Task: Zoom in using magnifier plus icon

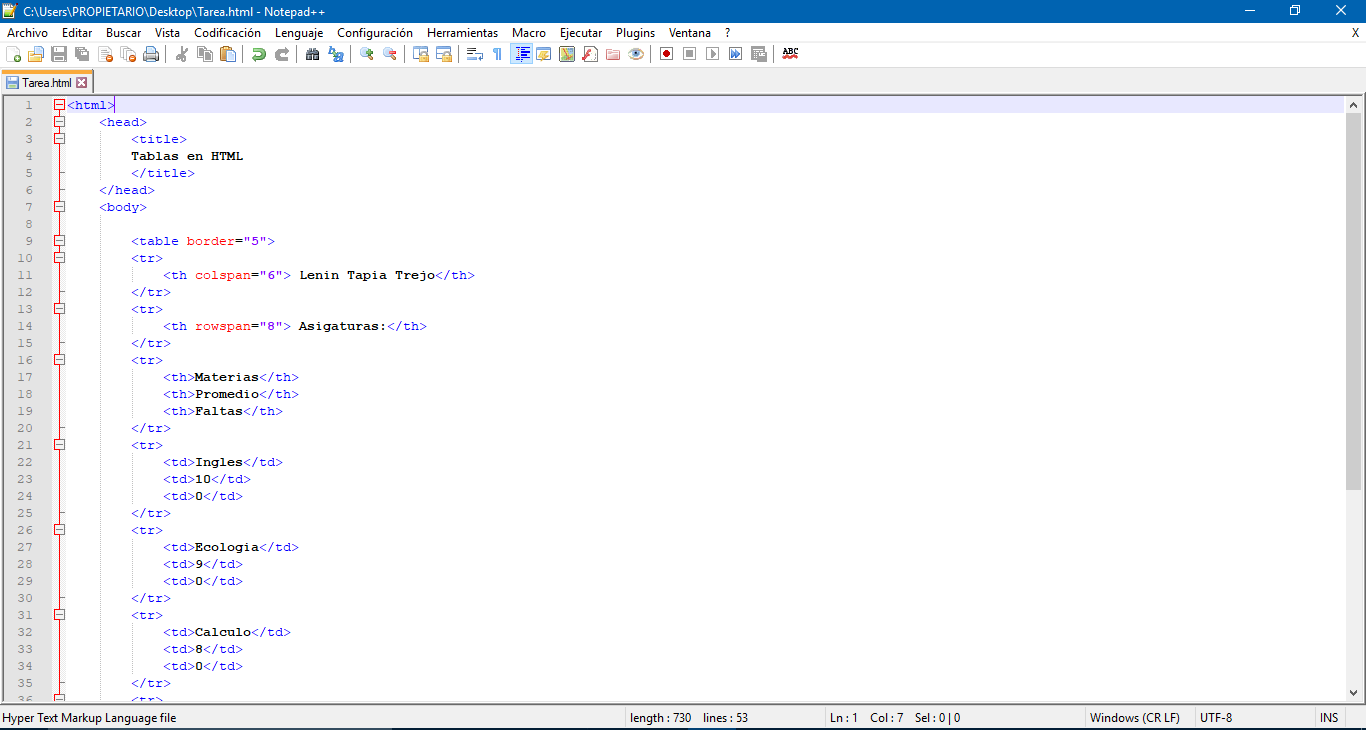Action: (366, 53)
